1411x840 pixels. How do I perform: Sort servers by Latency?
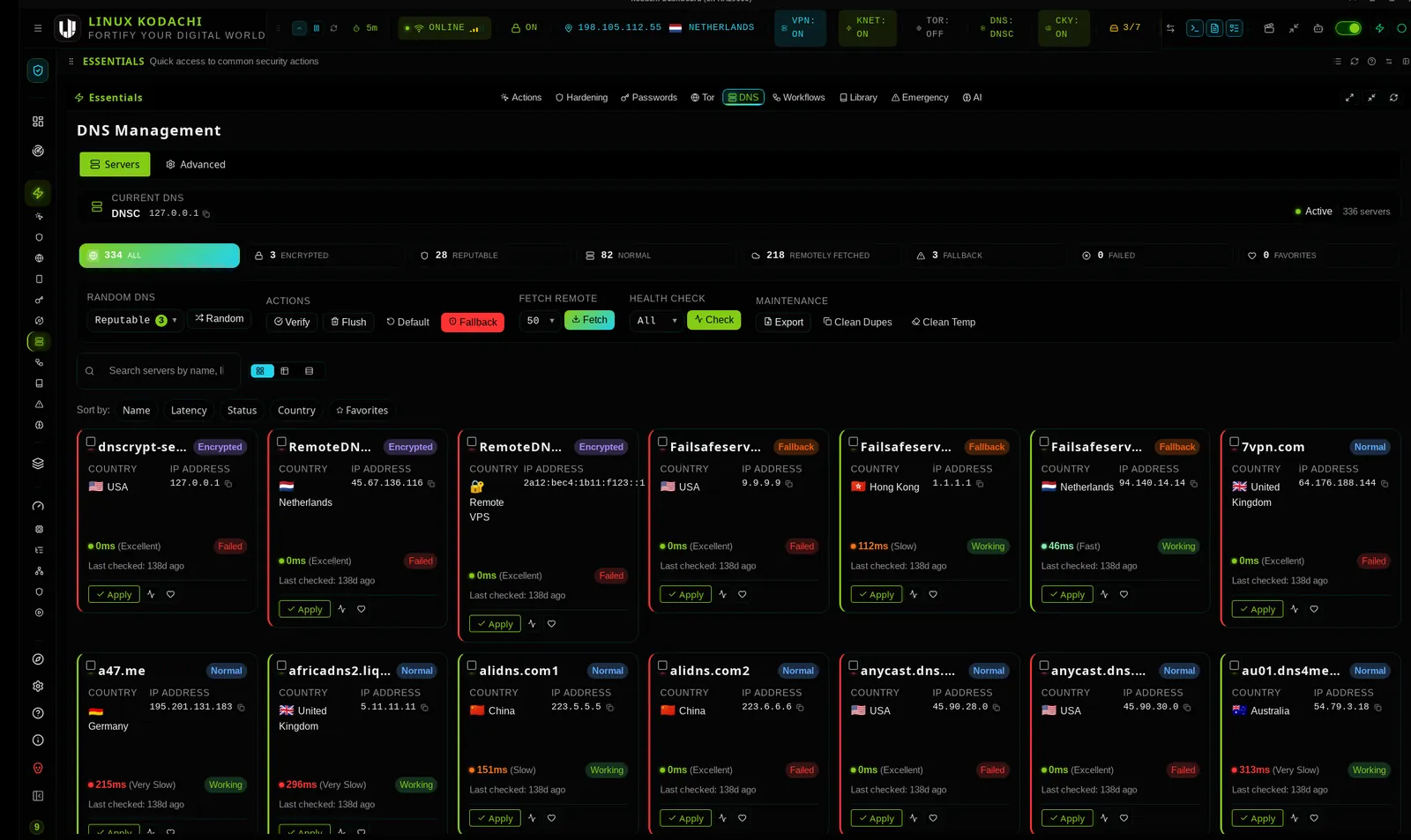(189, 411)
